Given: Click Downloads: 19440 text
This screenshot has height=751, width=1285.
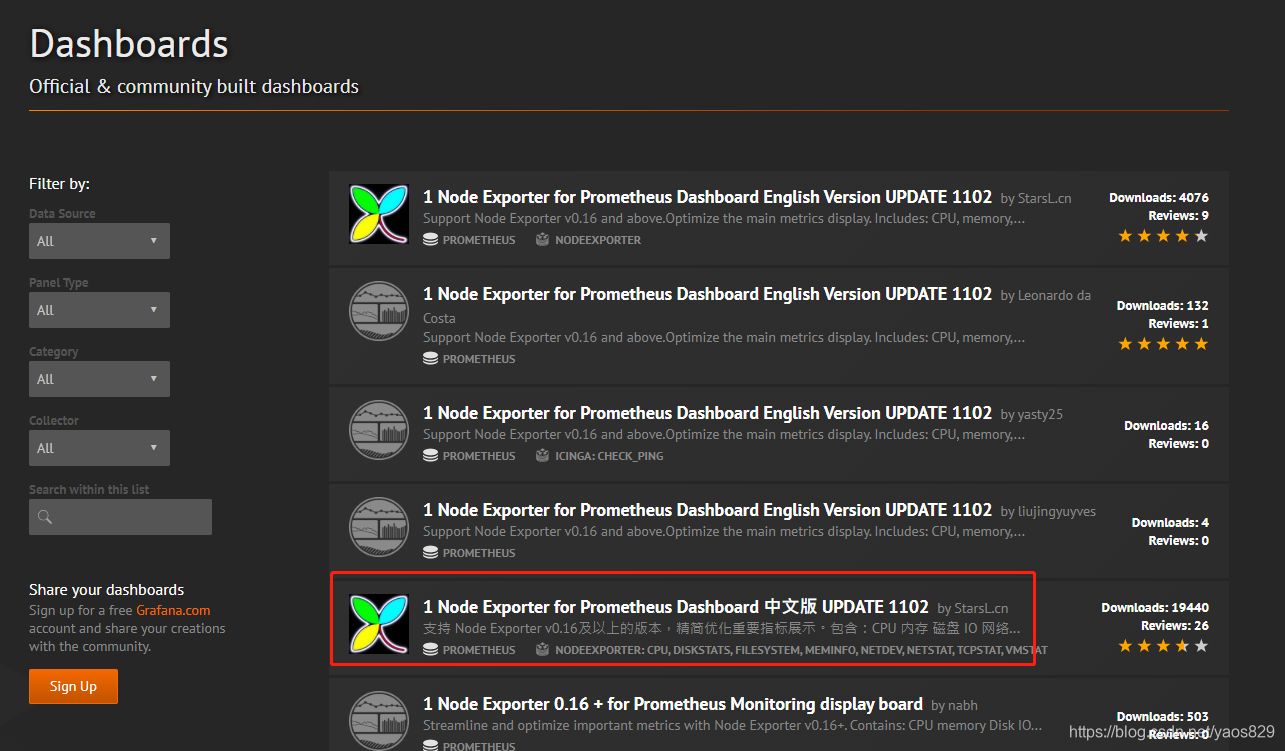Looking at the screenshot, I should pyautogui.click(x=1155, y=608).
